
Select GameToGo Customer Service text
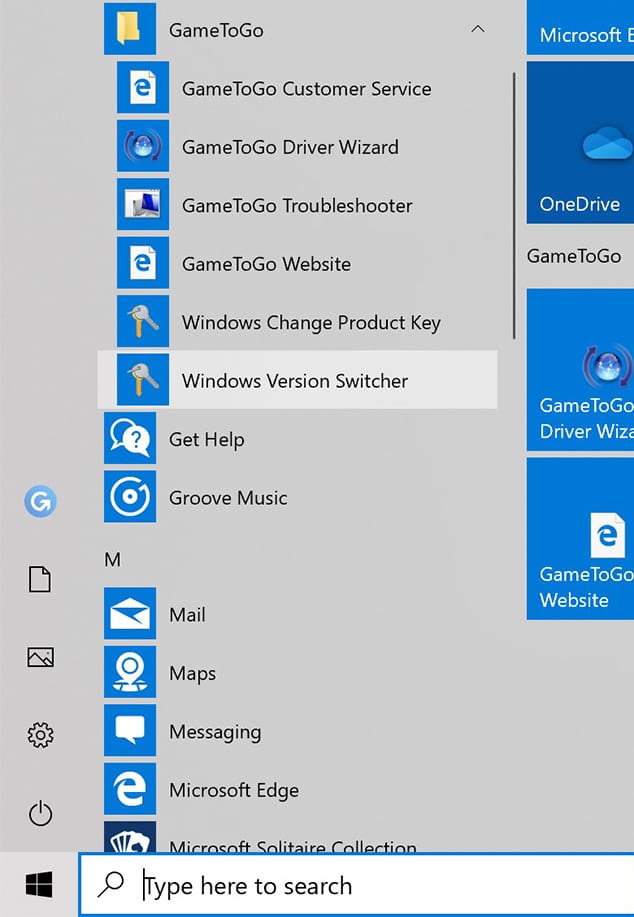click(306, 88)
